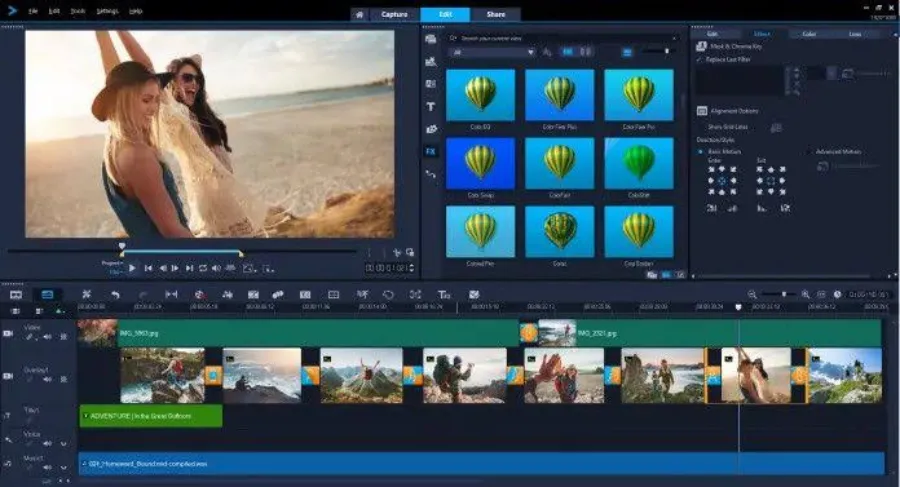Click the Home icon tab
Screen dimensions: 900x487
(x=359, y=15)
